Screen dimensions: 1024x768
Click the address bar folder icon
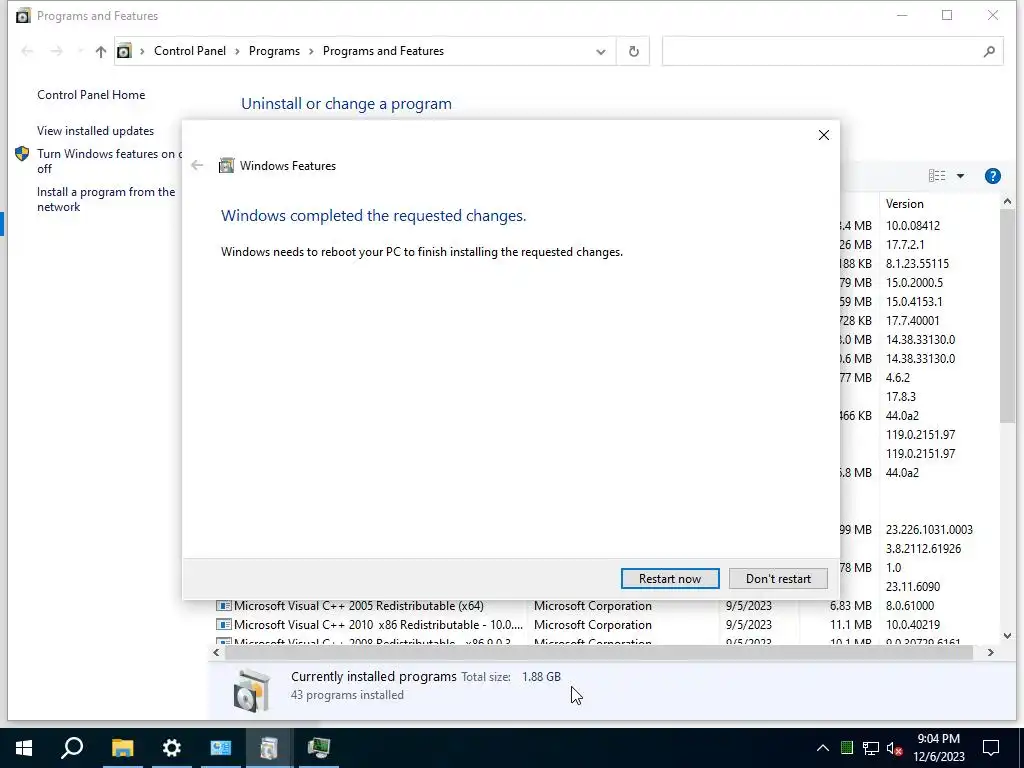(x=124, y=51)
